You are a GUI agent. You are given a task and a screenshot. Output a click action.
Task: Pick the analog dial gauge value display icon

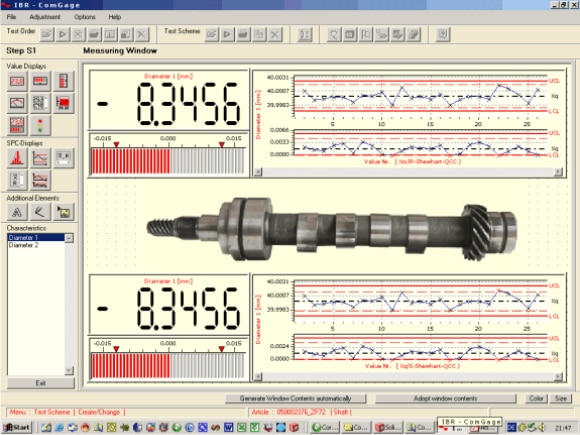point(17,103)
